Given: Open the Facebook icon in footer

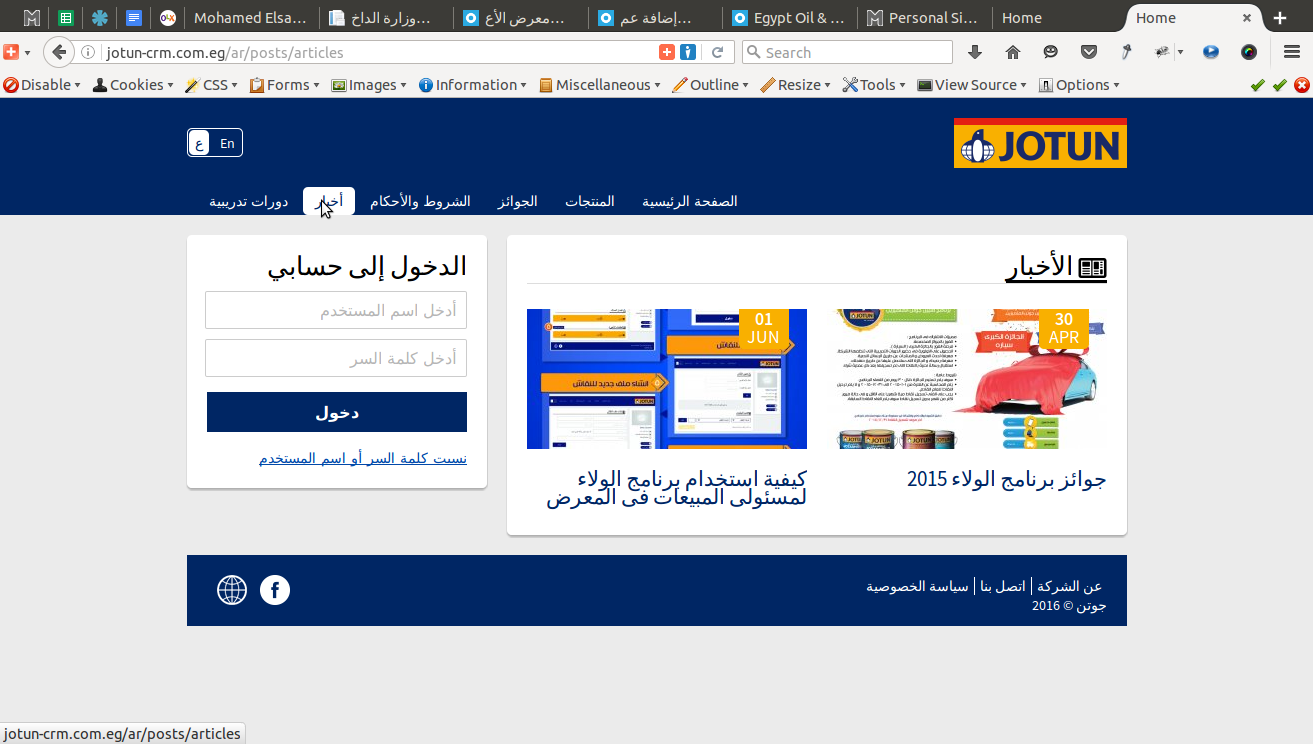Looking at the screenshot, I should coord(275,590).
